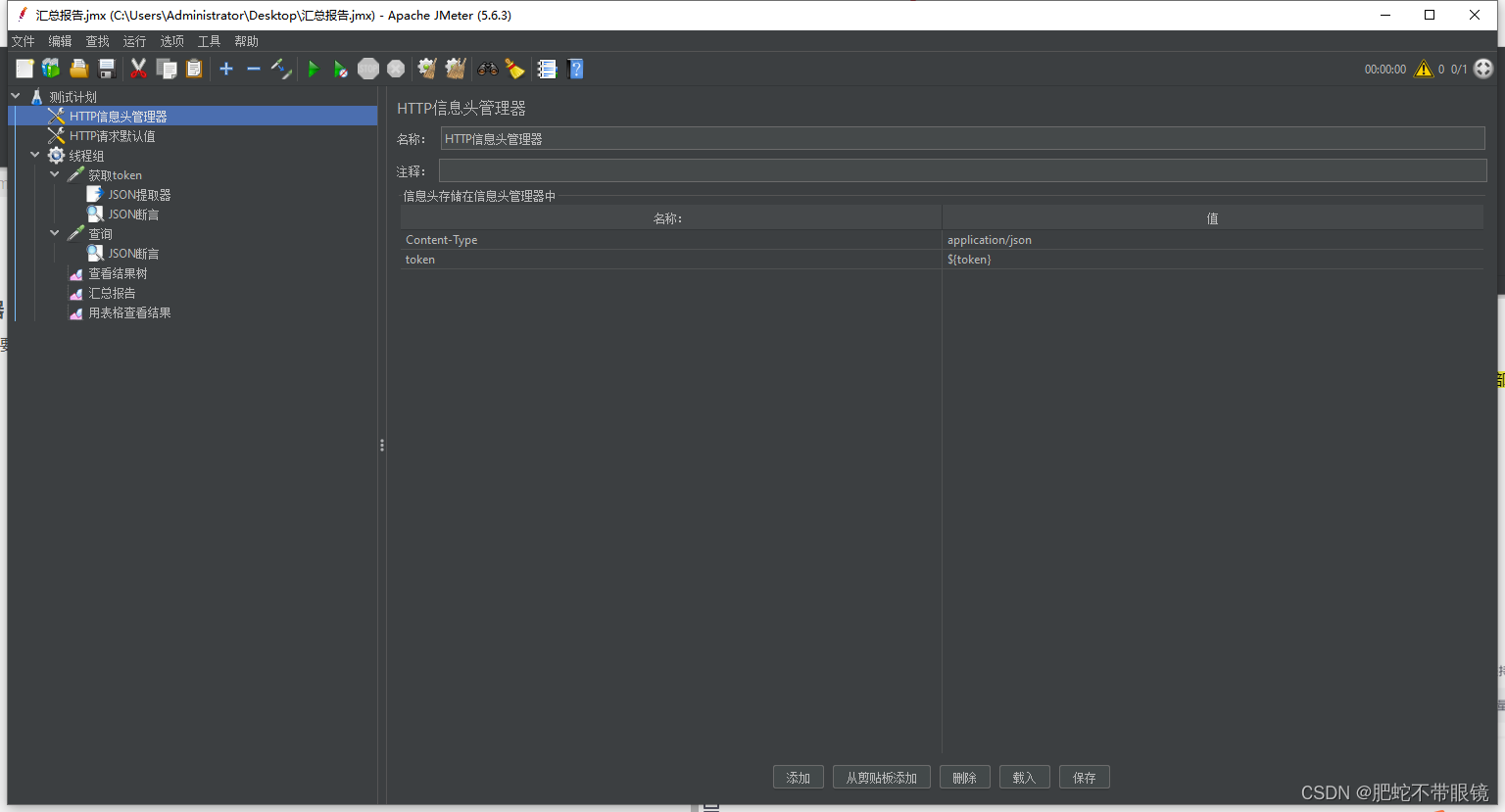Screen dimensions: 1505x812
Task: Open help with question mark icon
Action: coord(575,69)
